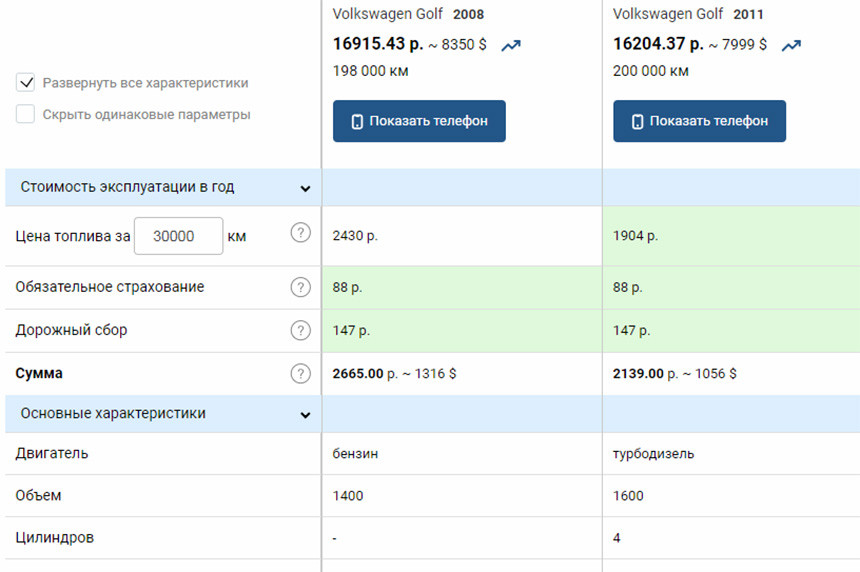Click volume value 1600

pyautogui.click(x=628, y=496)
